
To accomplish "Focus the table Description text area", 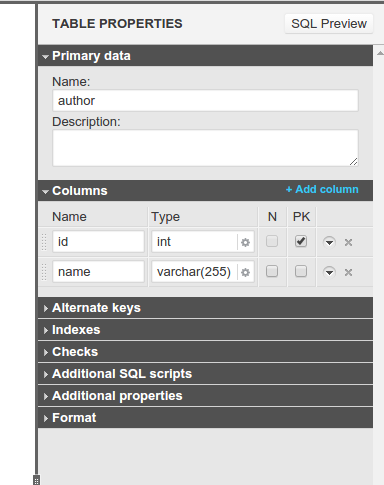I will click(x=205, y=148).
